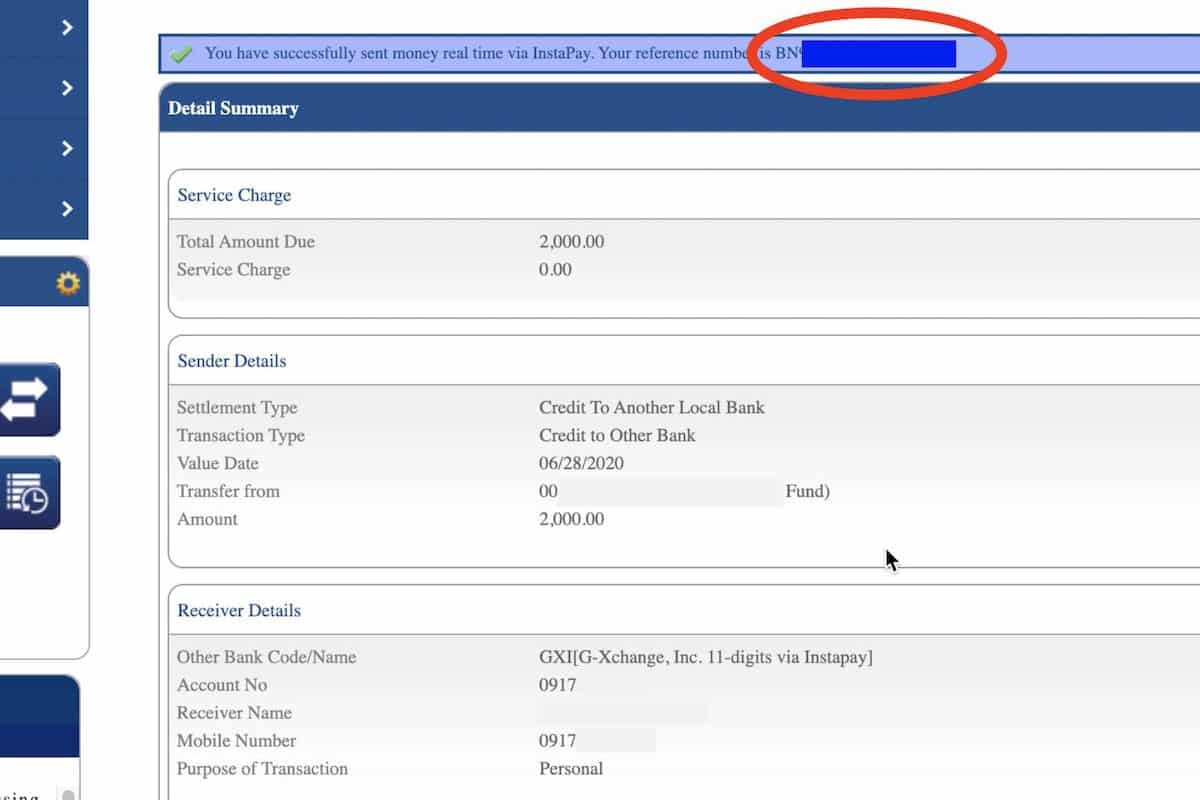Expand the first sidebar menu chevron
This screenshot has width=1200, height=800.
click(67, 28)
